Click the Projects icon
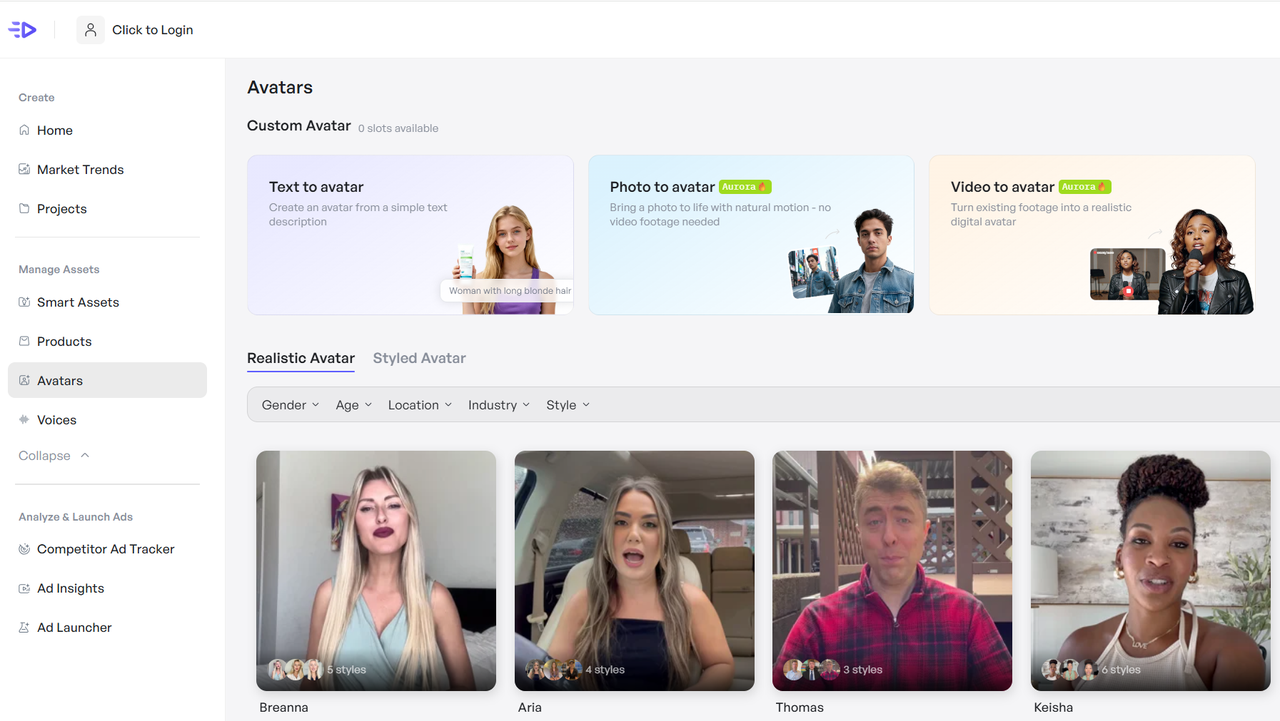The image size is (1280, 721). point(24,208)
